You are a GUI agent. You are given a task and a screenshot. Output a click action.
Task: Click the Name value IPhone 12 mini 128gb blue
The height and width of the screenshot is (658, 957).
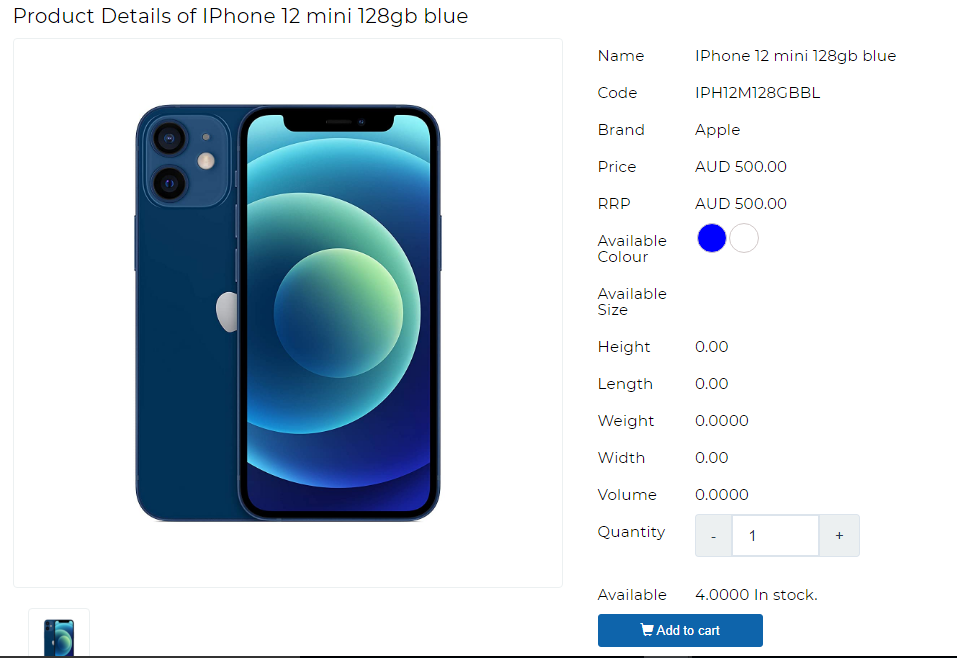pos(795,56)
